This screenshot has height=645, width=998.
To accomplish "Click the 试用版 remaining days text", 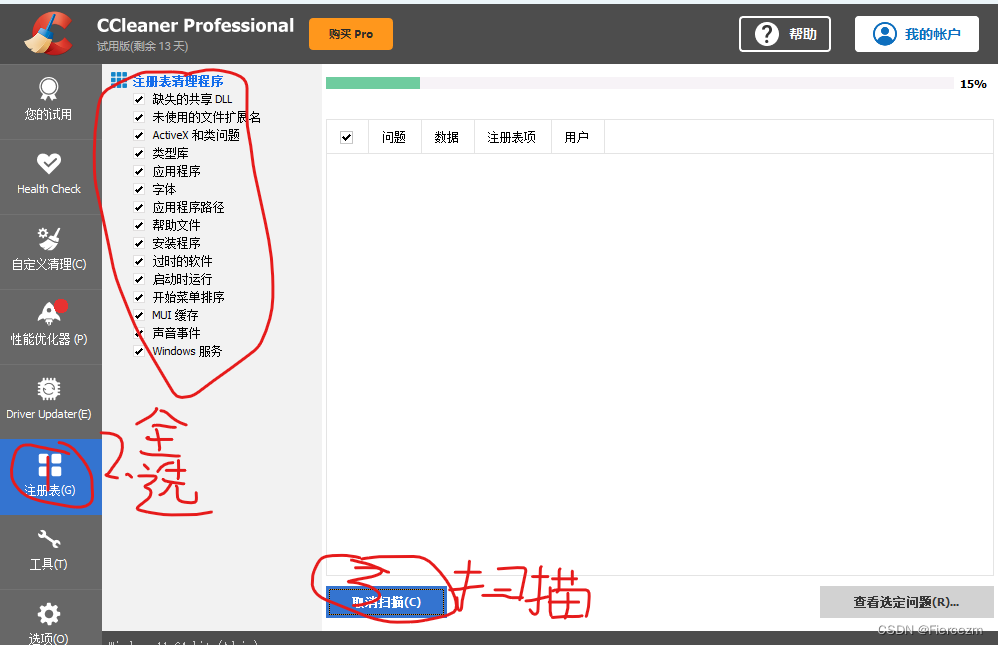I will (143, 46).
